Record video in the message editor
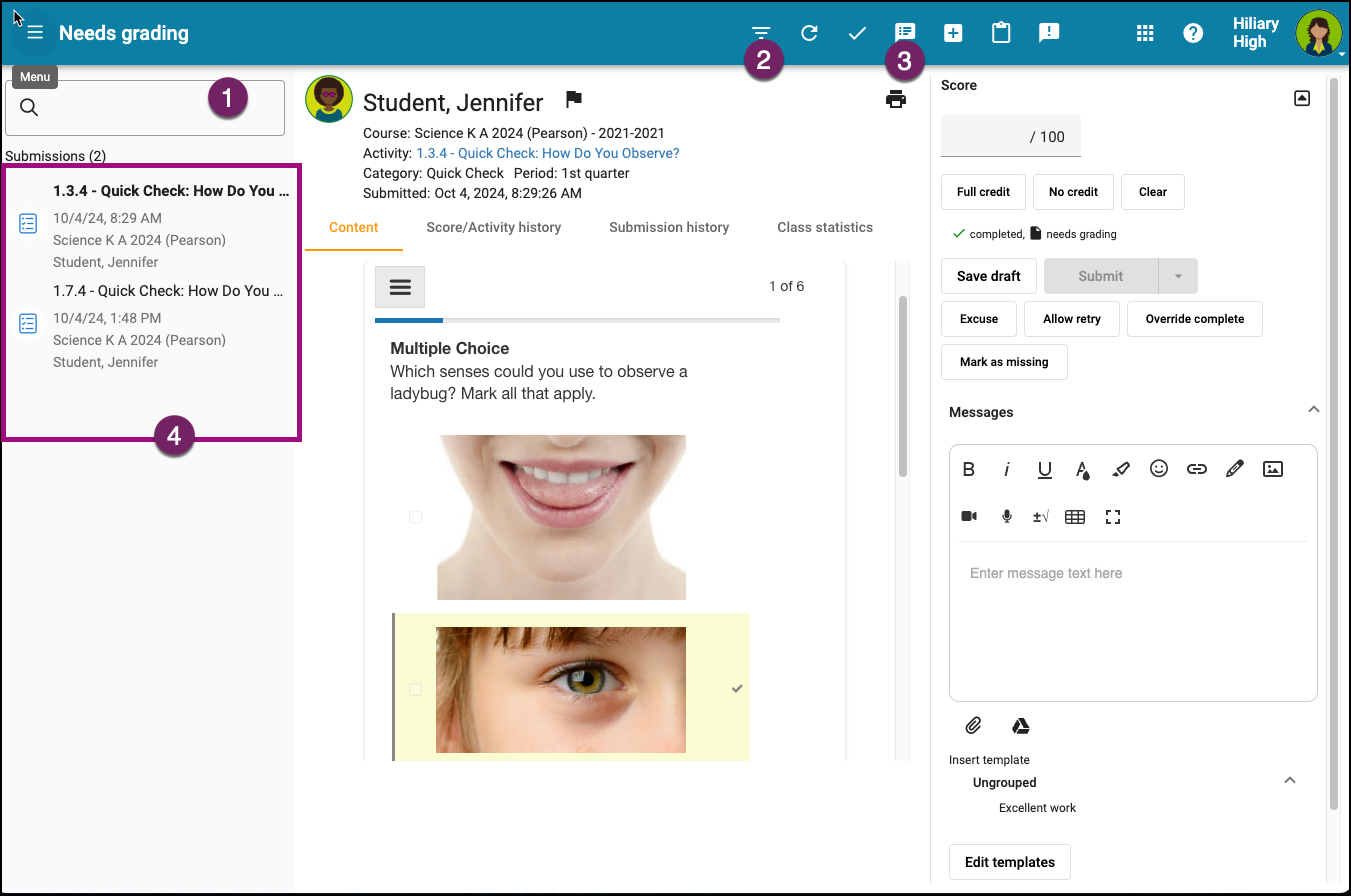1351x896 pixels. click(x=969, y=516)
